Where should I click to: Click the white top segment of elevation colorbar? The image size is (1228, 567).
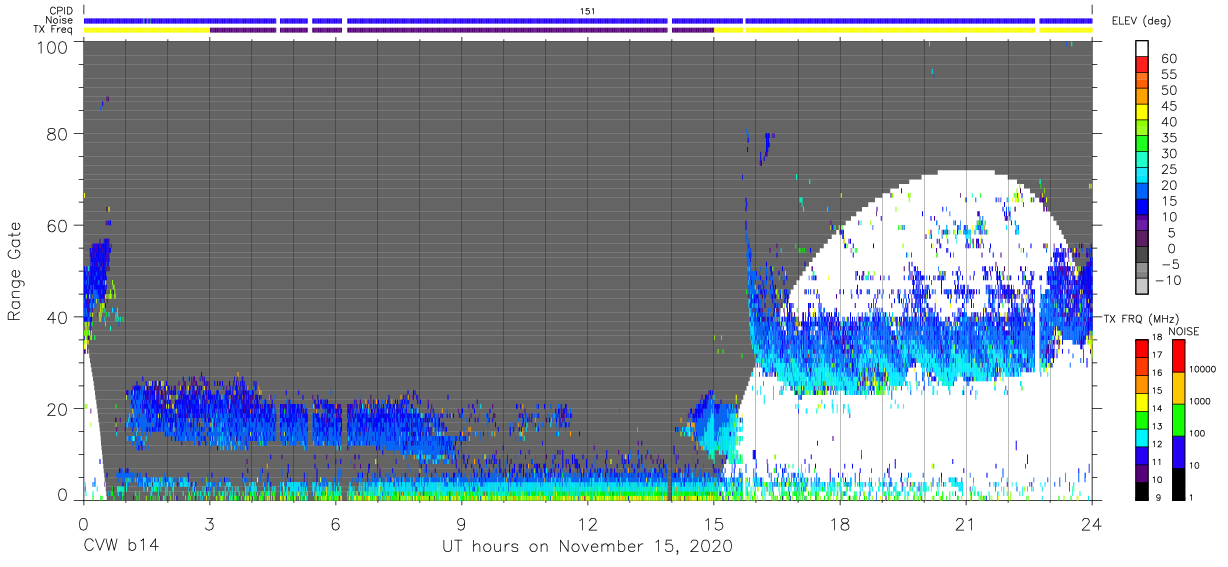tap(1144, 49)
